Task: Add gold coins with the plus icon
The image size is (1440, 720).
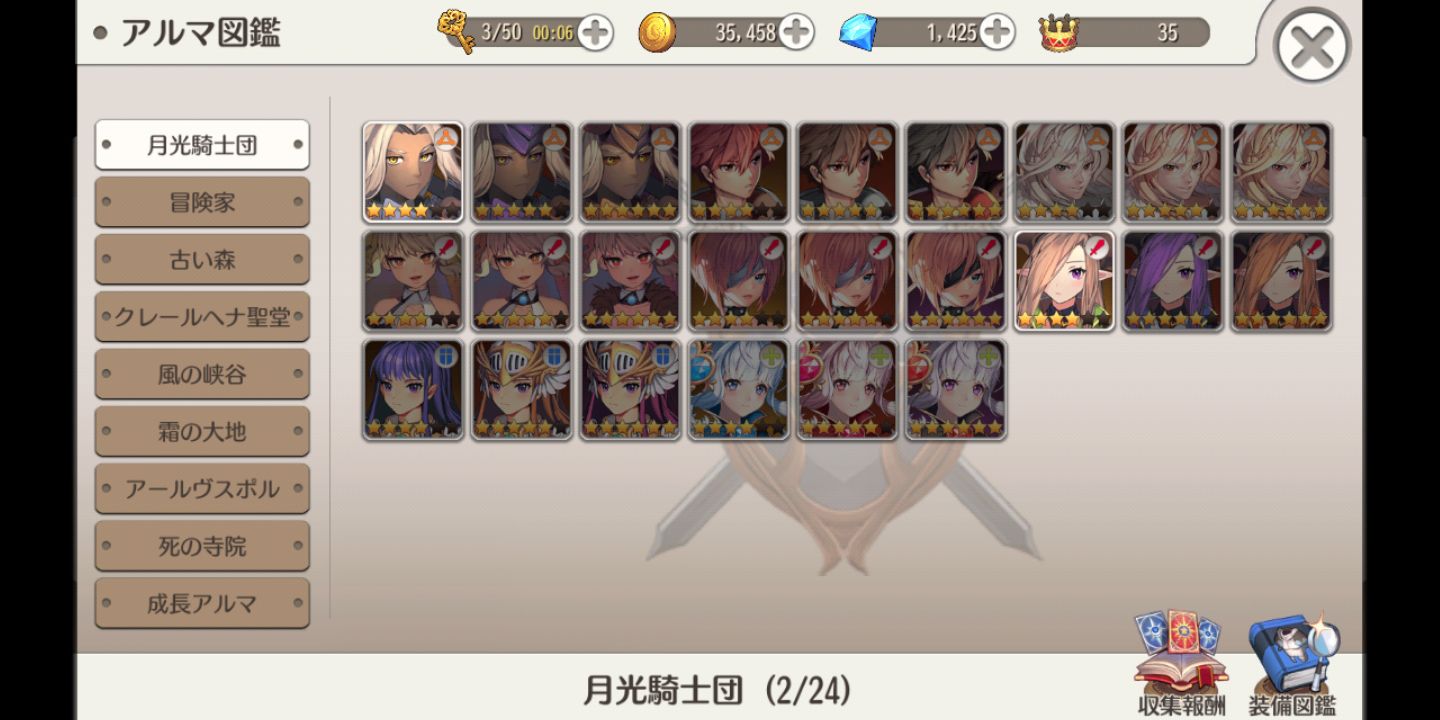Action: tap(796, 33)
